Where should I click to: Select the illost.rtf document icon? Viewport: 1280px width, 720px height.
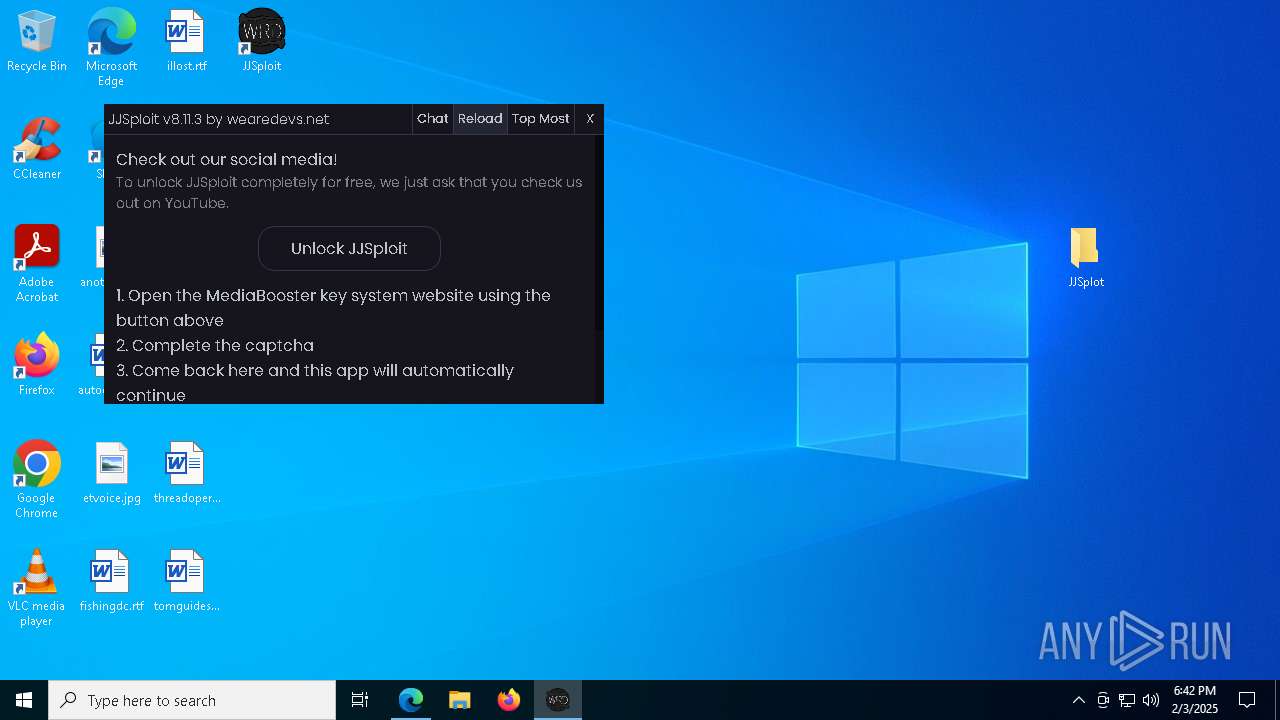[186, 42]
